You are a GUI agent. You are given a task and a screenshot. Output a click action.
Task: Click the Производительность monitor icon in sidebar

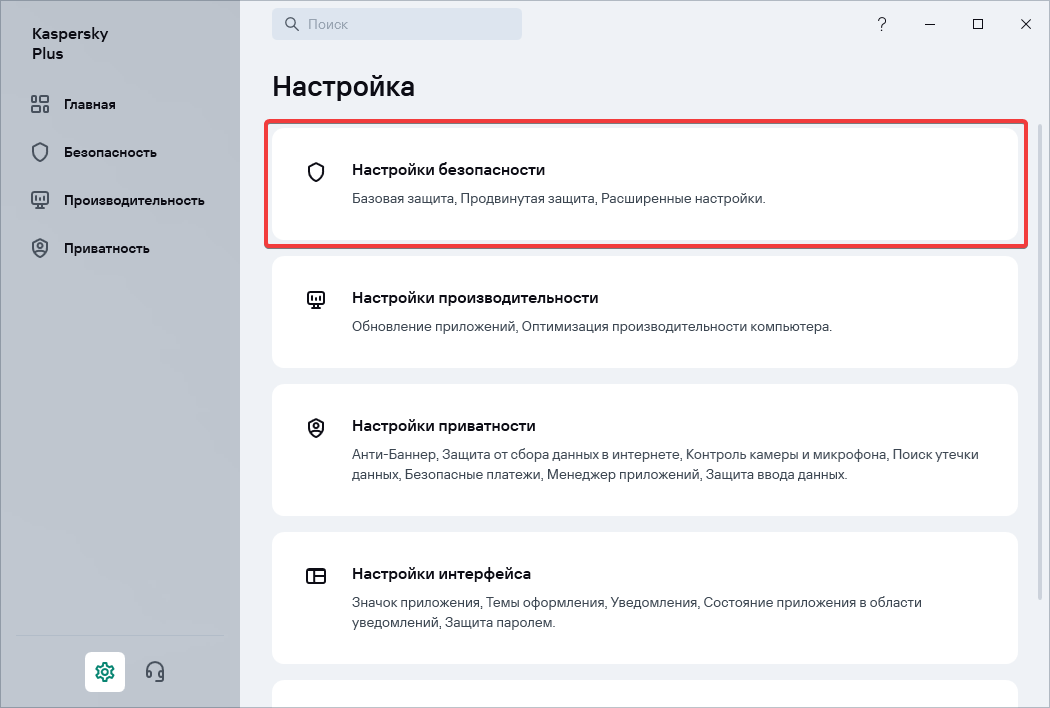point(40,200)
